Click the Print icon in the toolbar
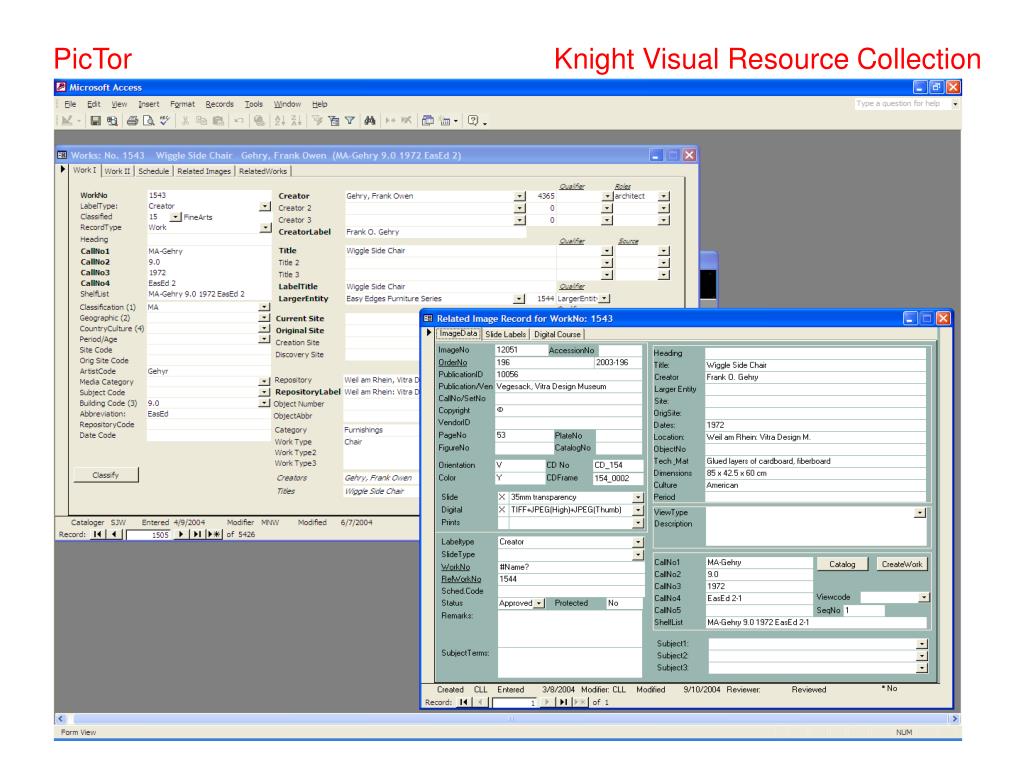This screenshot has height=768, width=1024. [133, 121]
